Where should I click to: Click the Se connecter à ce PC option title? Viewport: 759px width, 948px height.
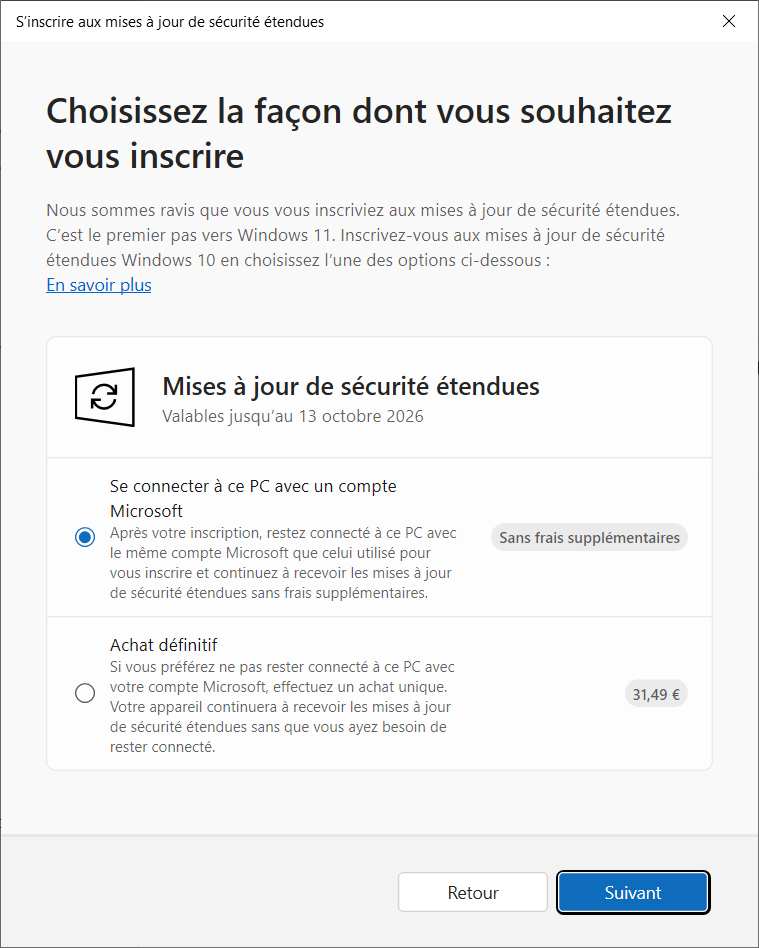[x=252, y=487]
